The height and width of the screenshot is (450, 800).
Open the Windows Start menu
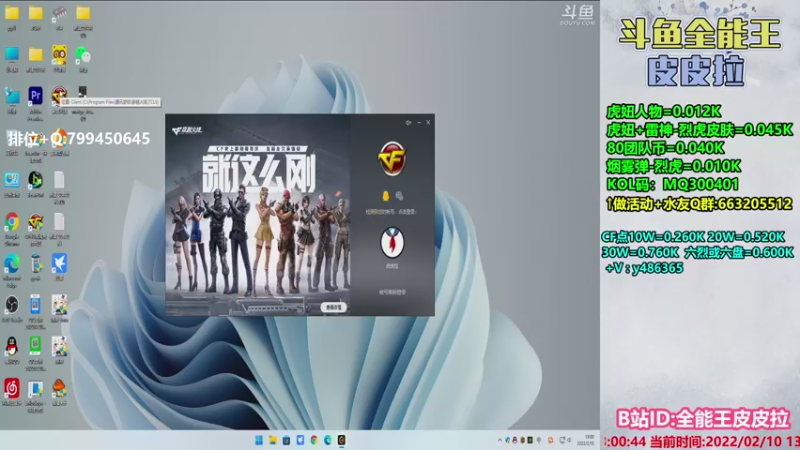[x=259, y=440]
